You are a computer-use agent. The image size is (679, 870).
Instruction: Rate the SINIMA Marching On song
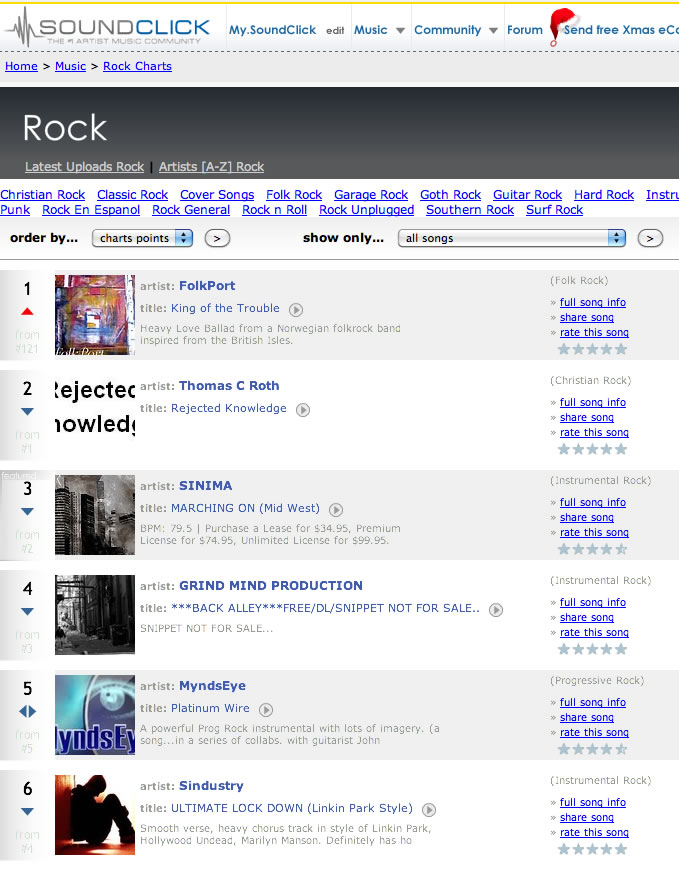tap(594, 532)
